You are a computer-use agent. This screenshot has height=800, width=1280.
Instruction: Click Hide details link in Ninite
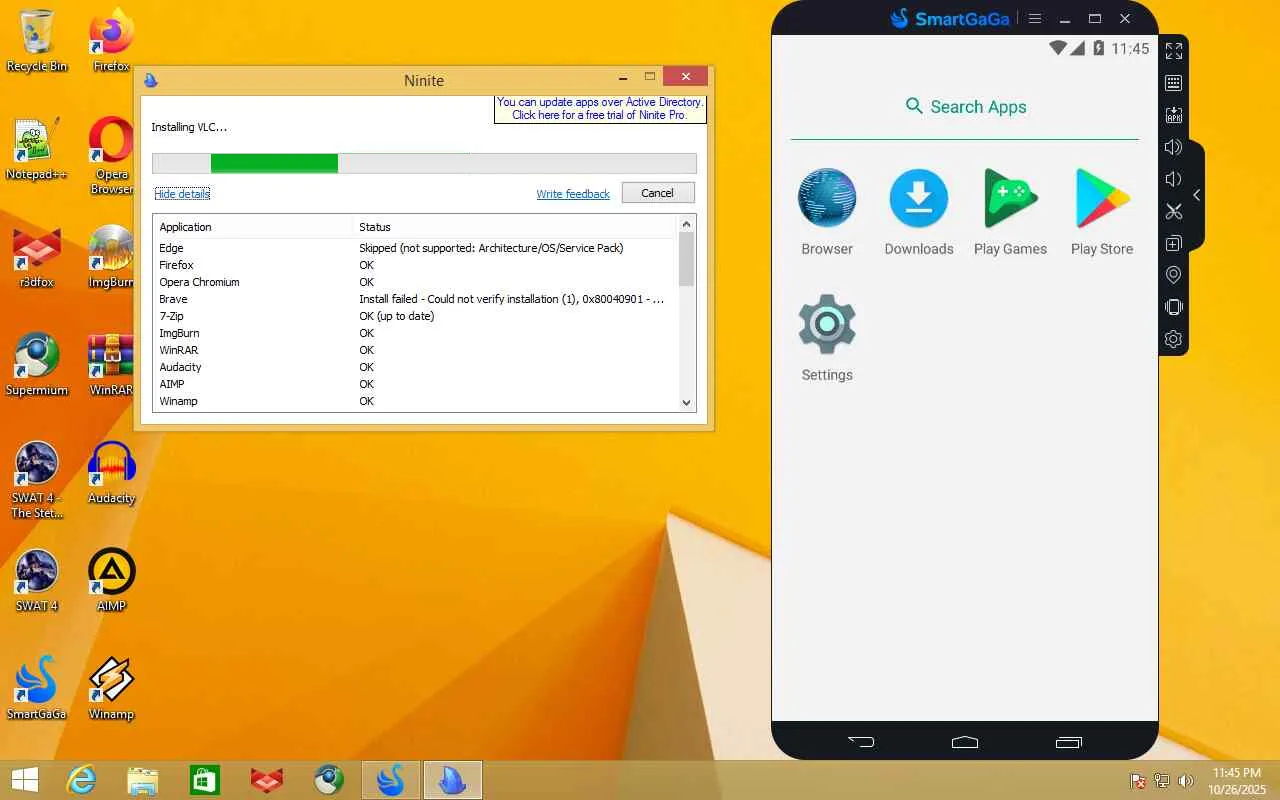point(182,193)
